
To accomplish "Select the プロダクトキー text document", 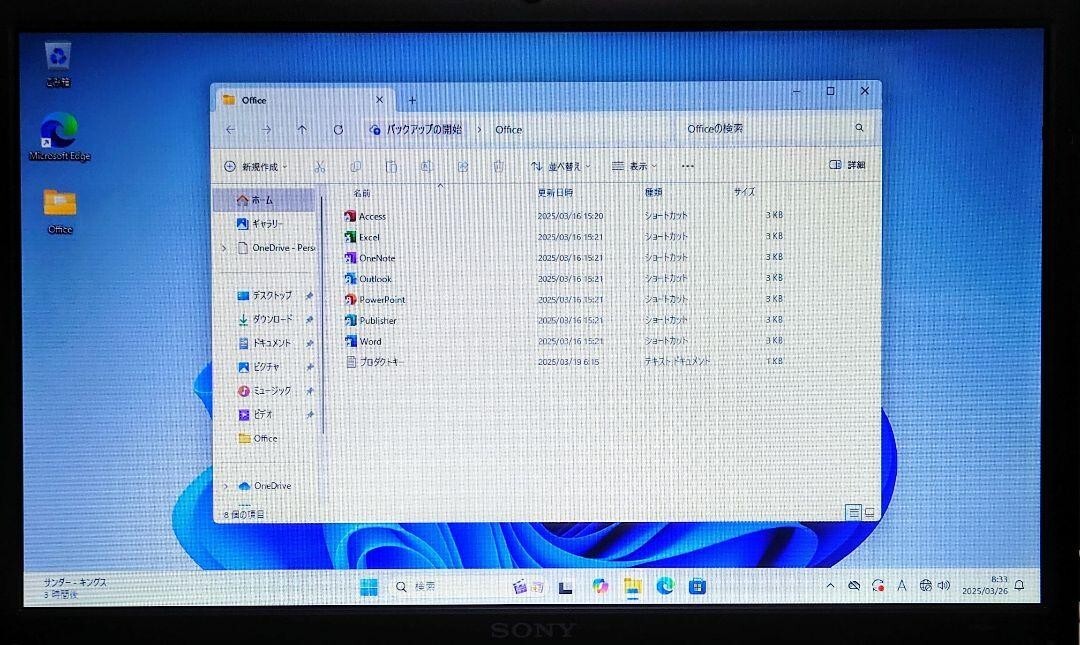I will [374, 362].
